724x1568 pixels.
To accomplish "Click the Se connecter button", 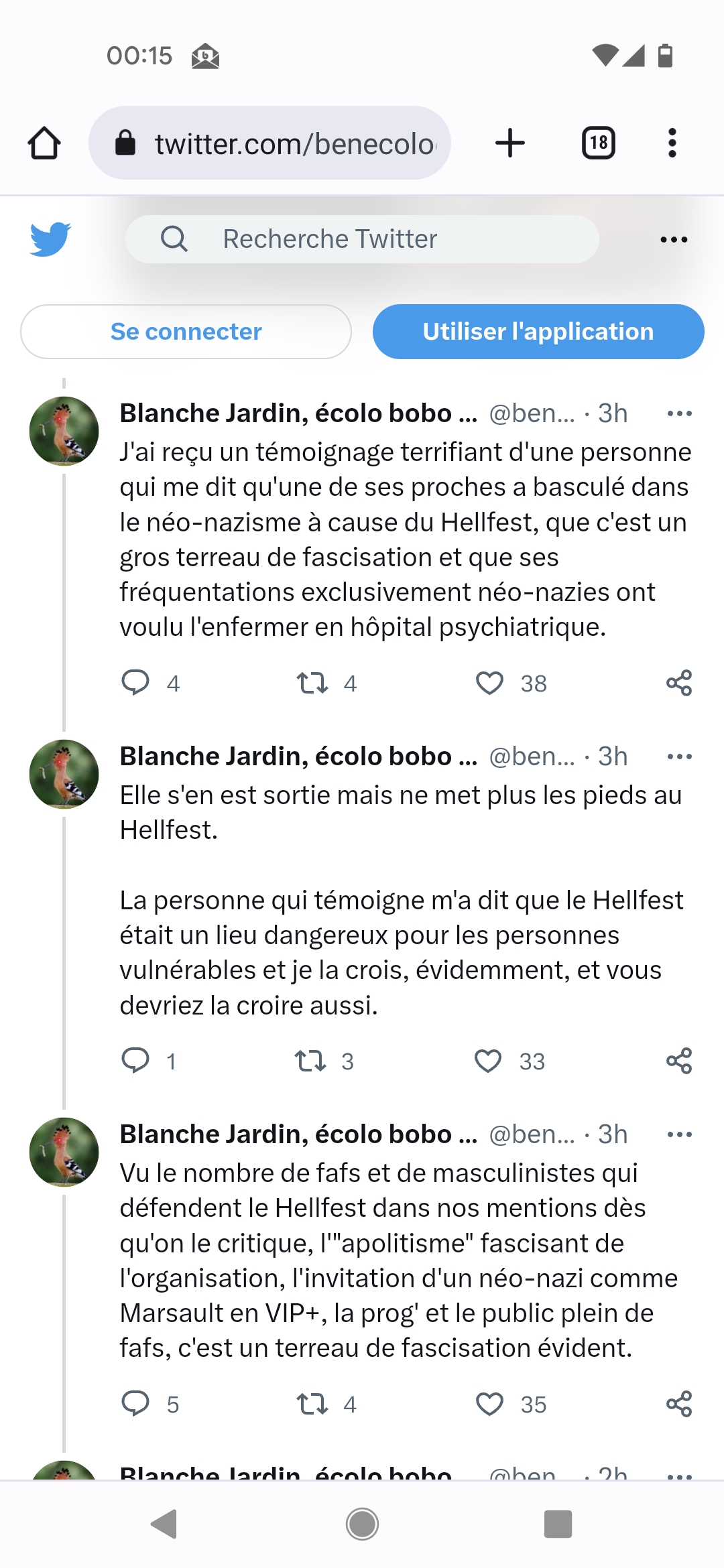I will pyautogui.click(x=186, y=332).
